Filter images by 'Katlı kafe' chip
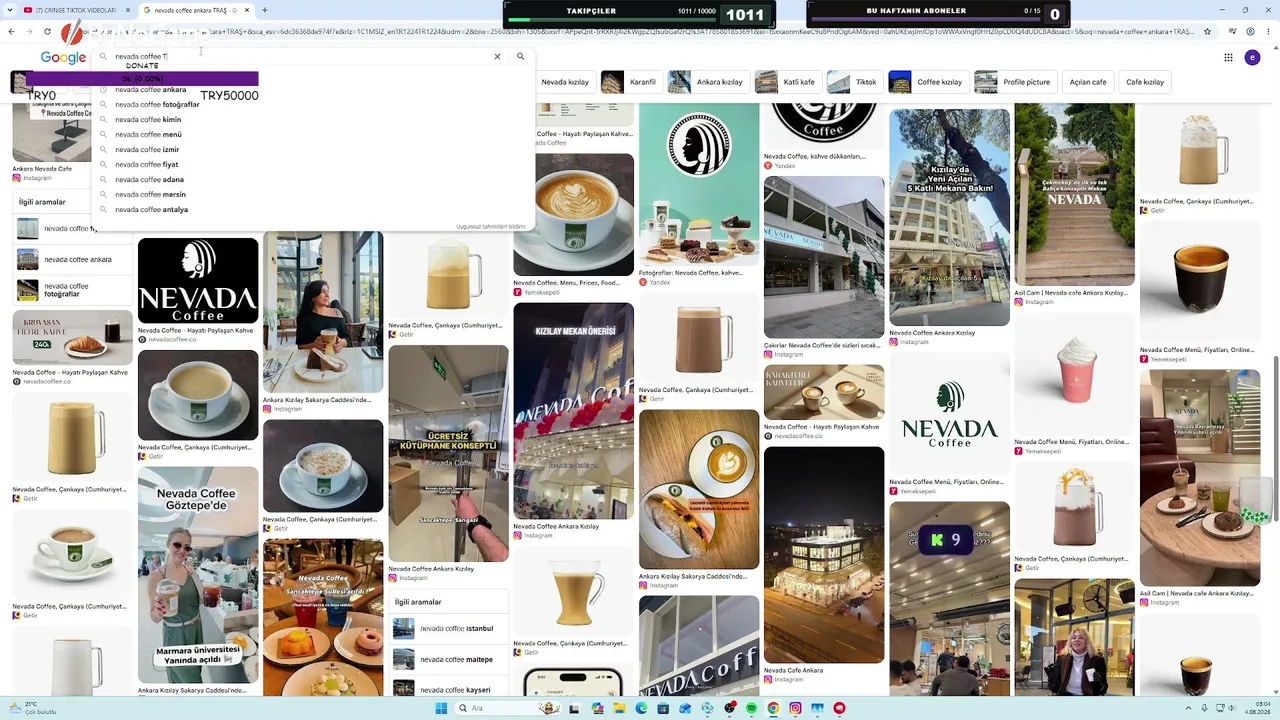 [787, 82]
